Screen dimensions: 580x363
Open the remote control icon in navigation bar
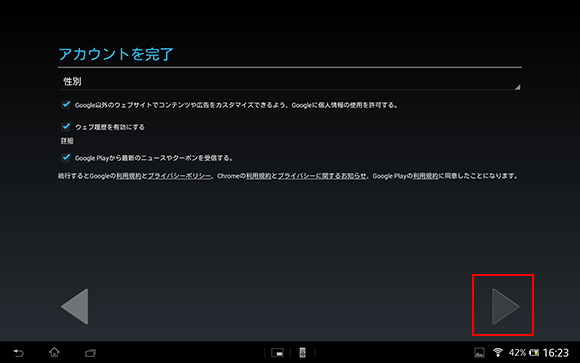[x=302, y=353]
